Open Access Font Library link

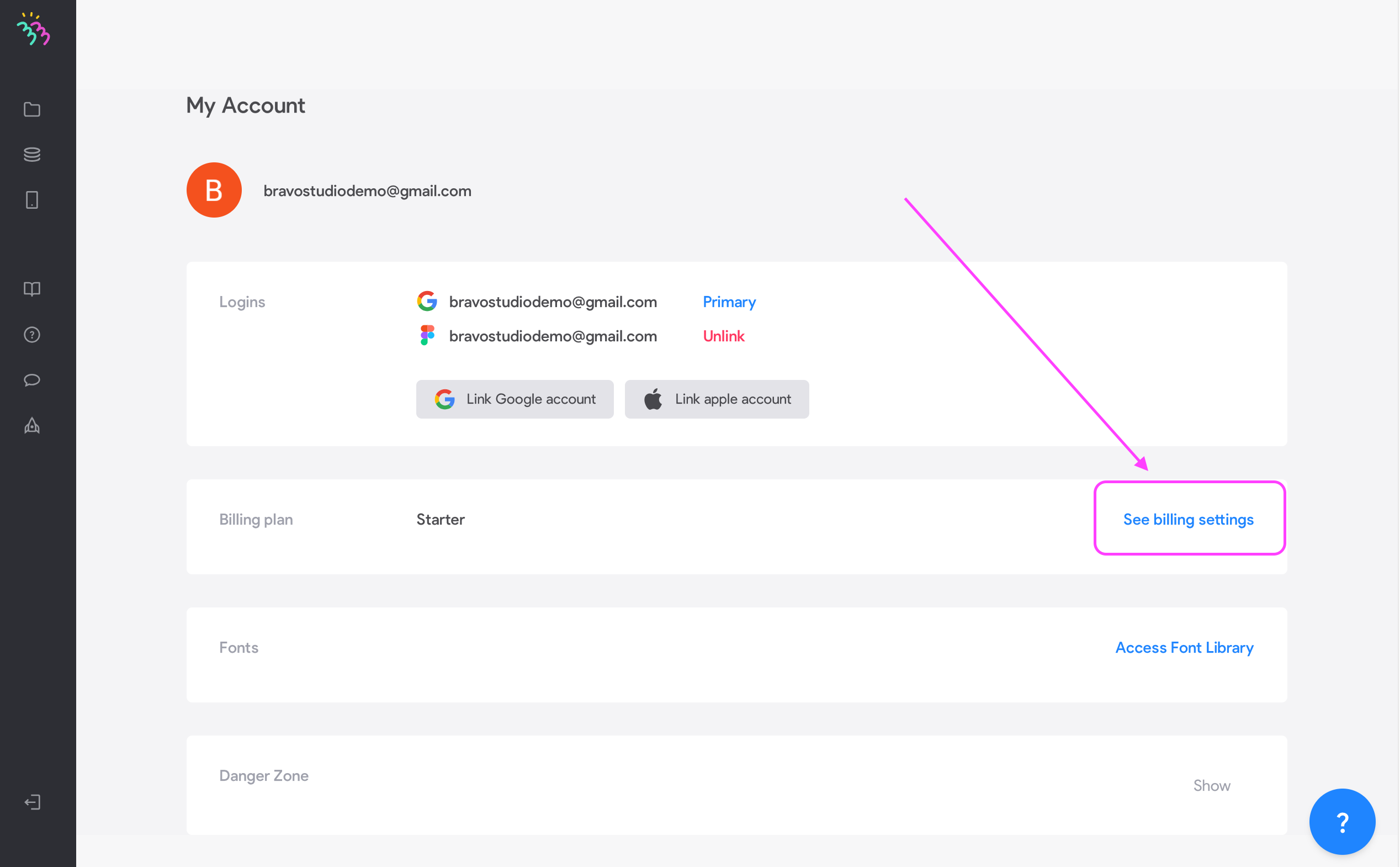pos(1184,647)
